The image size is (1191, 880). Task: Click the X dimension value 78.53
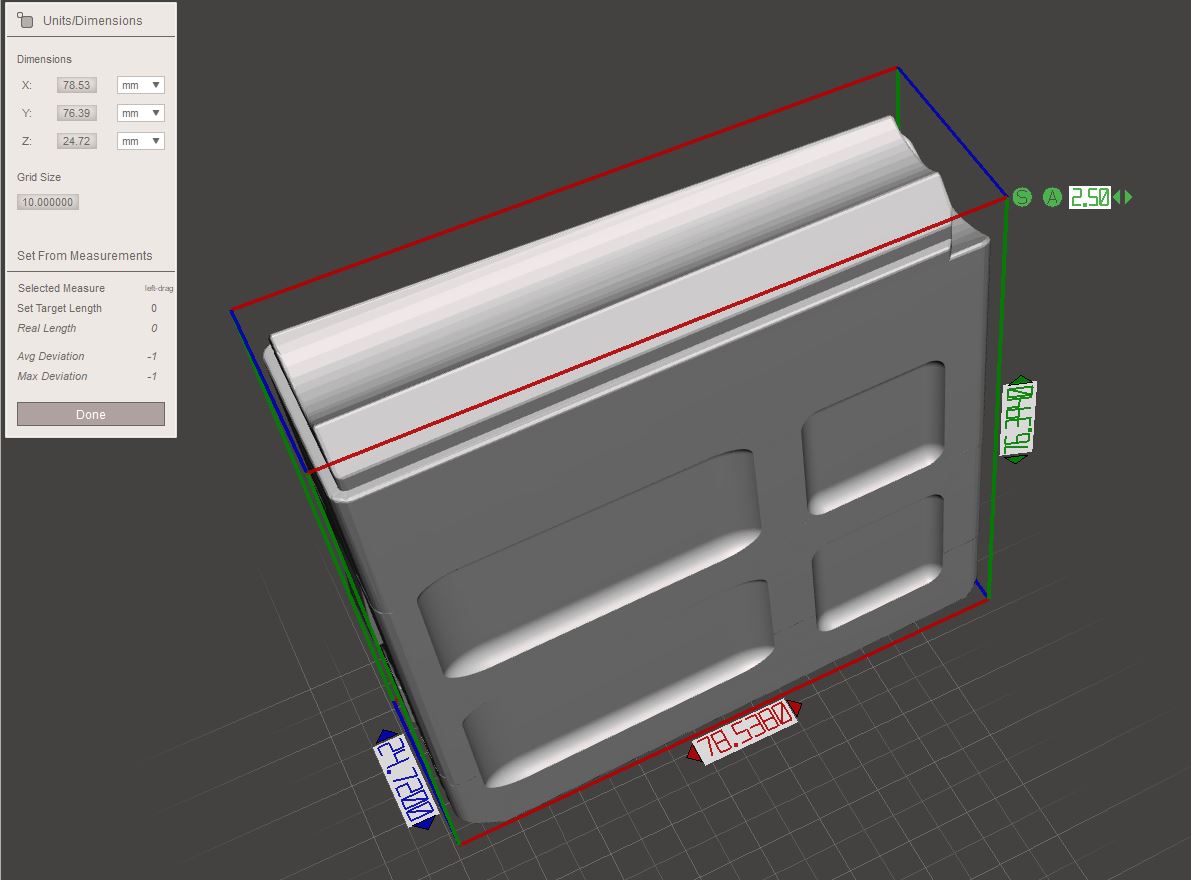click(76, 84)
